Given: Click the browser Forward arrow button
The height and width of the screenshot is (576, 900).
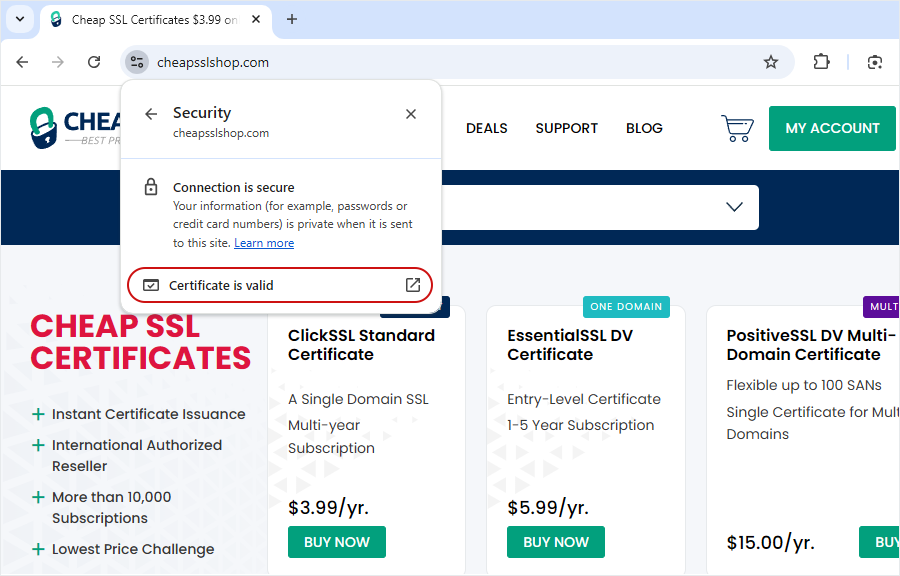Looking at the screenshot, I should [58, 62].
